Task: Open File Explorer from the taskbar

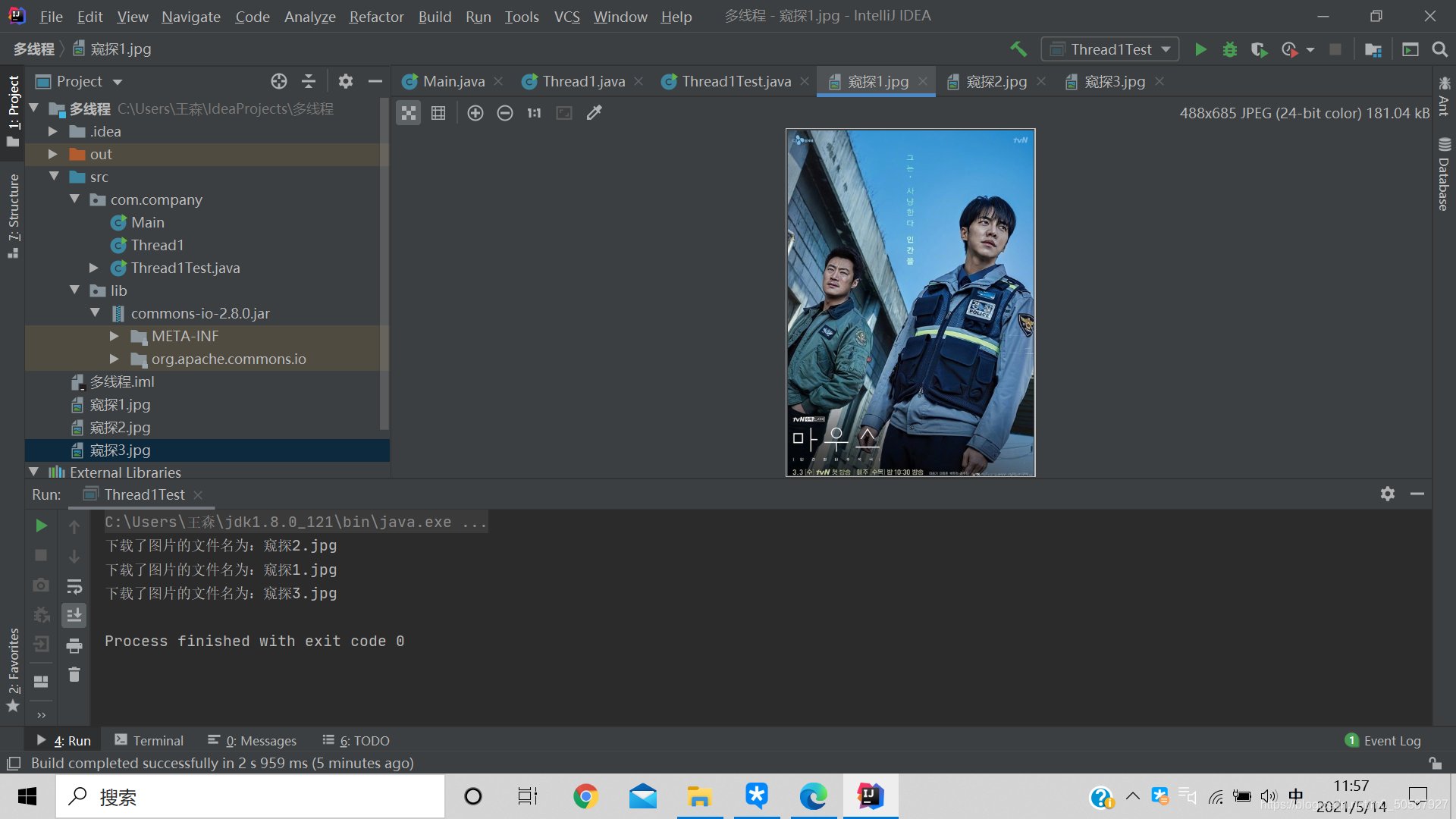Action: pyautogui.click(x=699, y=796)
